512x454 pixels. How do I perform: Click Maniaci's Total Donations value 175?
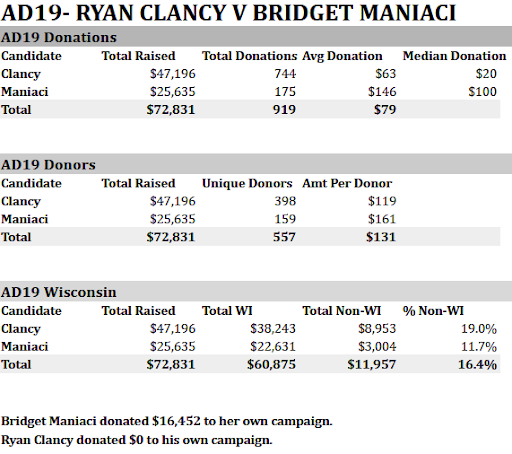[285, 92]
